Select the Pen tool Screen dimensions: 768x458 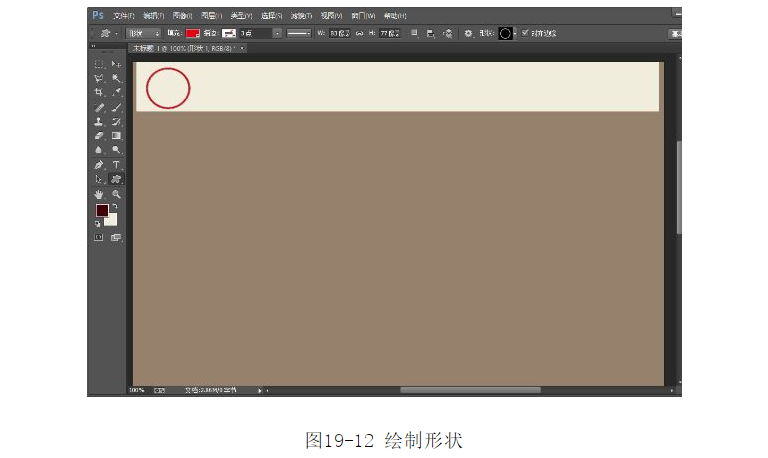tap(99, 164)
